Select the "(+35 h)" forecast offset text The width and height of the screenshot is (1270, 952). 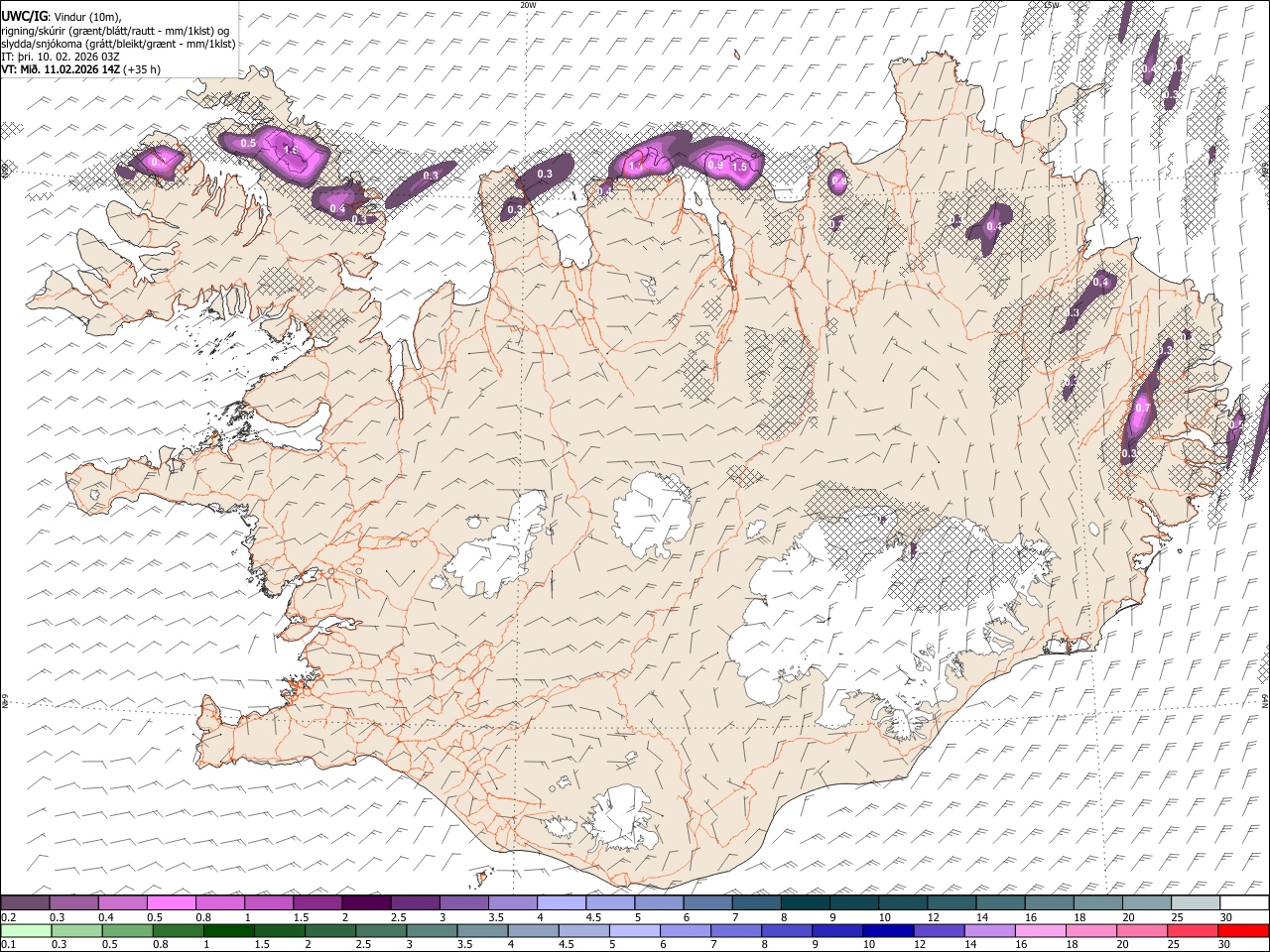point(142,69)
